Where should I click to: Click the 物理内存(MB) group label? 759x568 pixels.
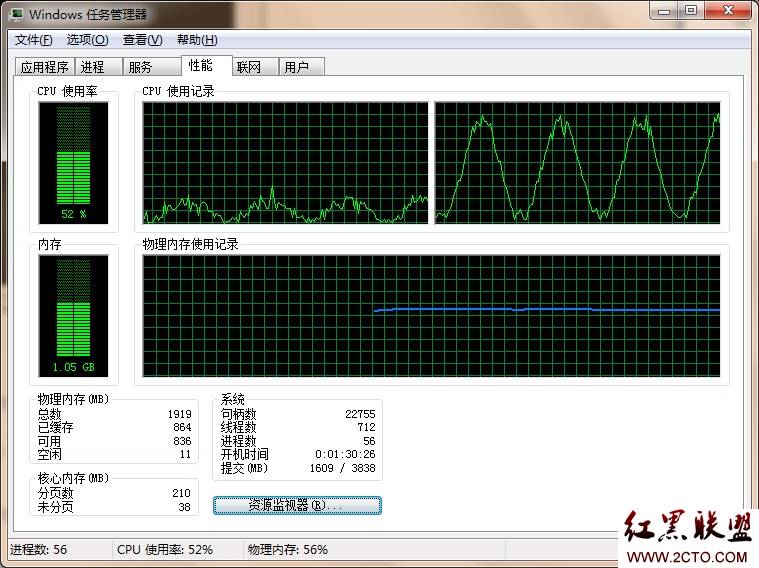[74, 399]
